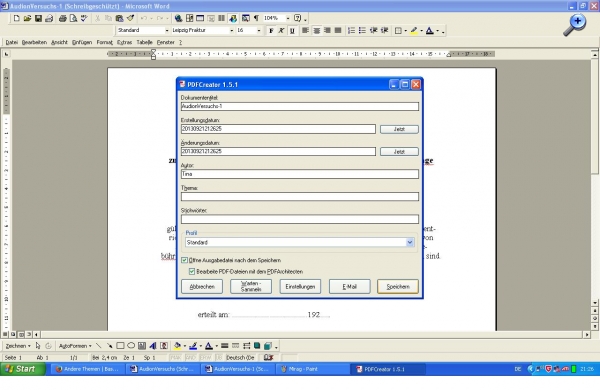Insert a table using the toolbar icon
This screenshot has height=390, width=600.
(x=200, y=18)
